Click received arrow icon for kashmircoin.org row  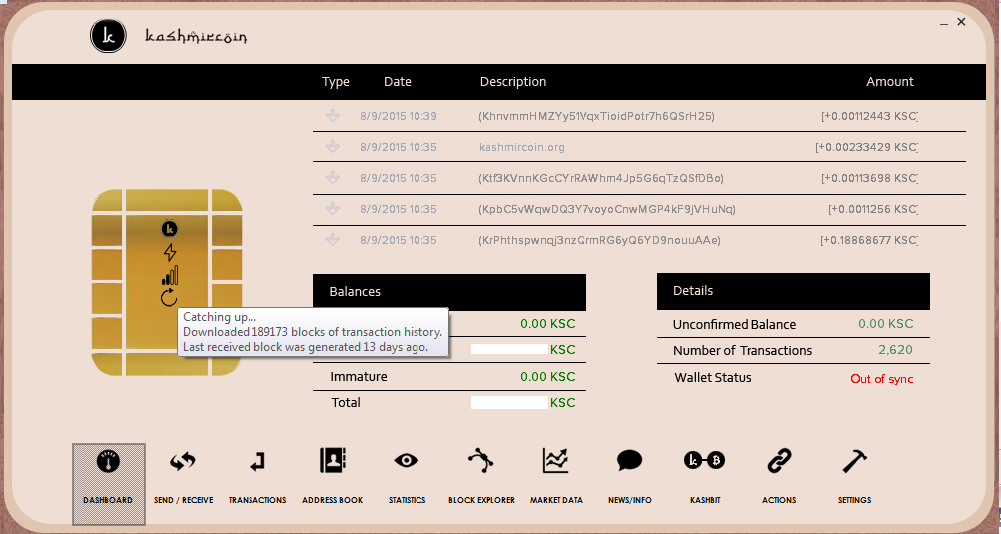(x=333, y=146)
